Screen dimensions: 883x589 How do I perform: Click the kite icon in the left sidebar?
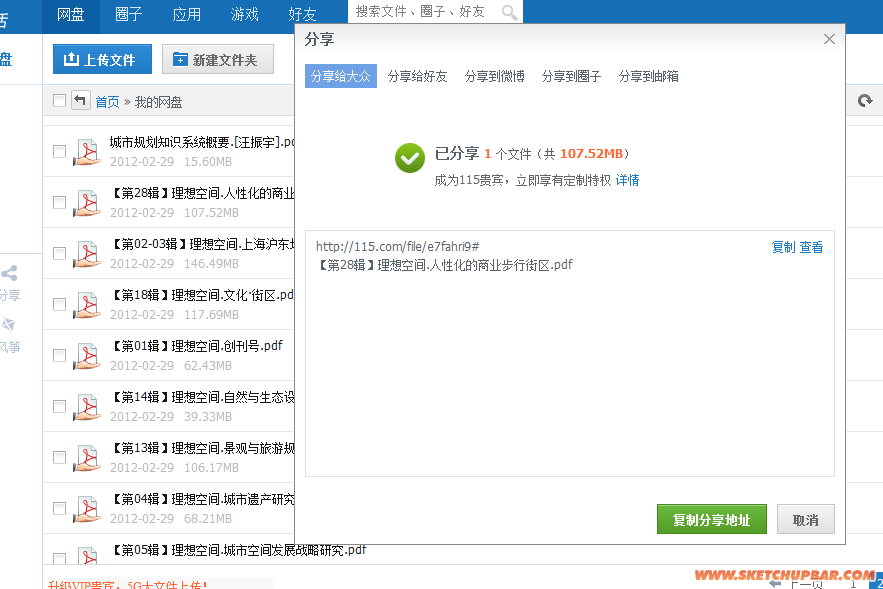tap(8, 324)
